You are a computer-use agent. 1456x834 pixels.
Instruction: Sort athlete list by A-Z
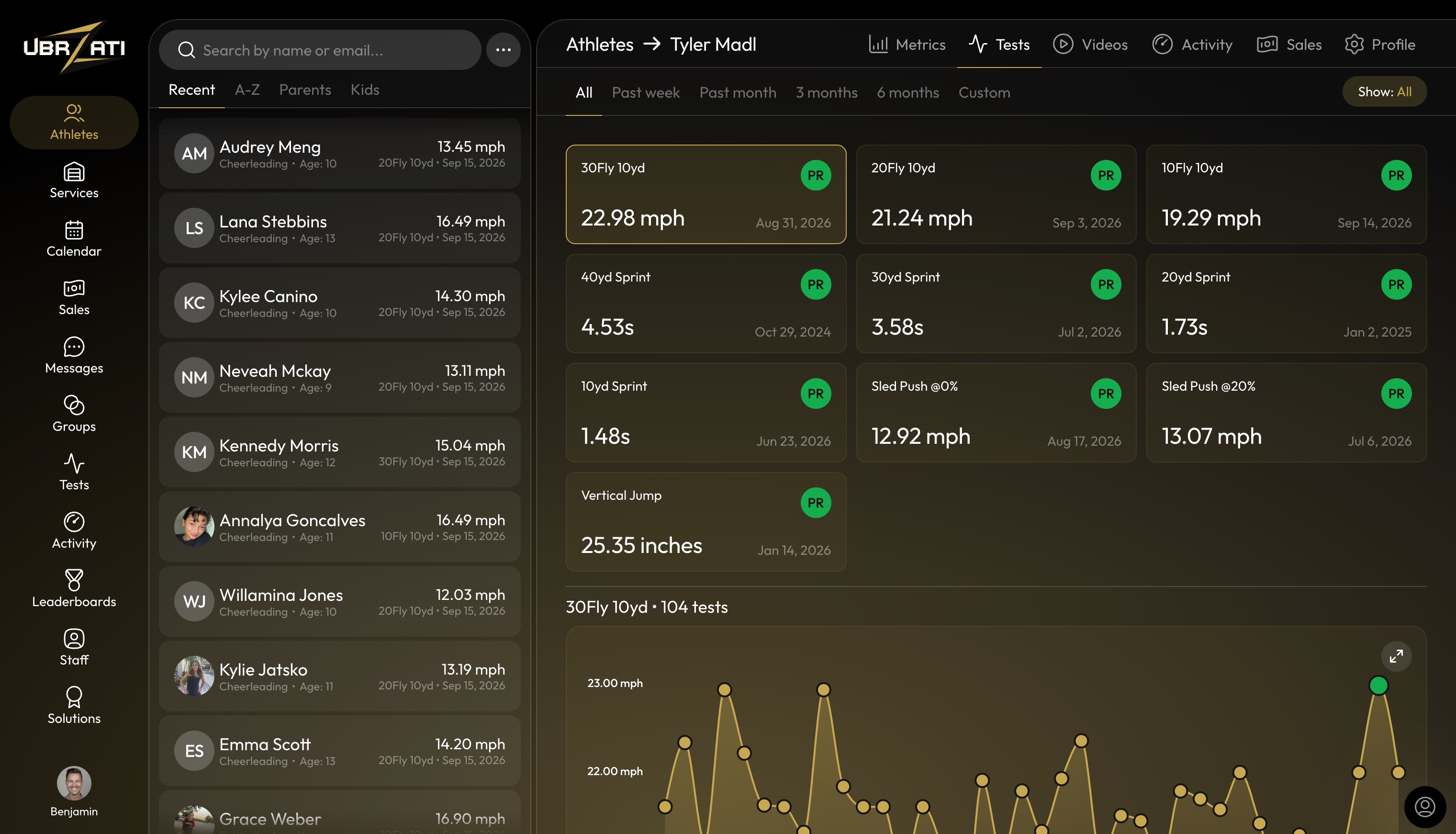pyautogui.click(x=247, y=90)
